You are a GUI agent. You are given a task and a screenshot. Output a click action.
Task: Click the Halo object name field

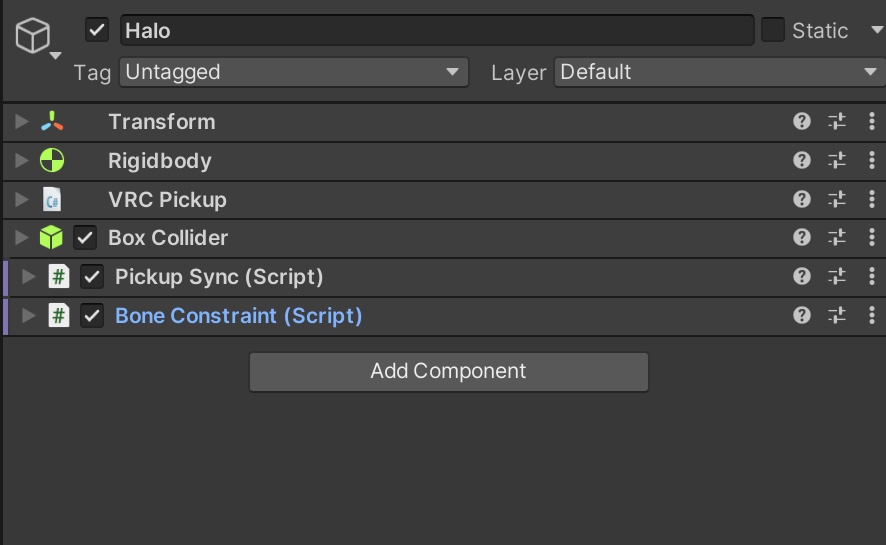pyautogui.click(x=436, y=30)
